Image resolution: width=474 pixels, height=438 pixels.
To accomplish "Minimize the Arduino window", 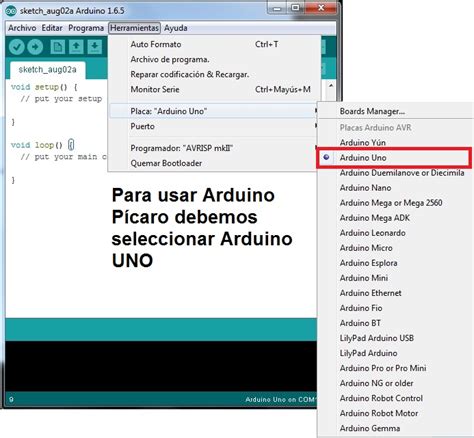I will [x=277, y=8].
